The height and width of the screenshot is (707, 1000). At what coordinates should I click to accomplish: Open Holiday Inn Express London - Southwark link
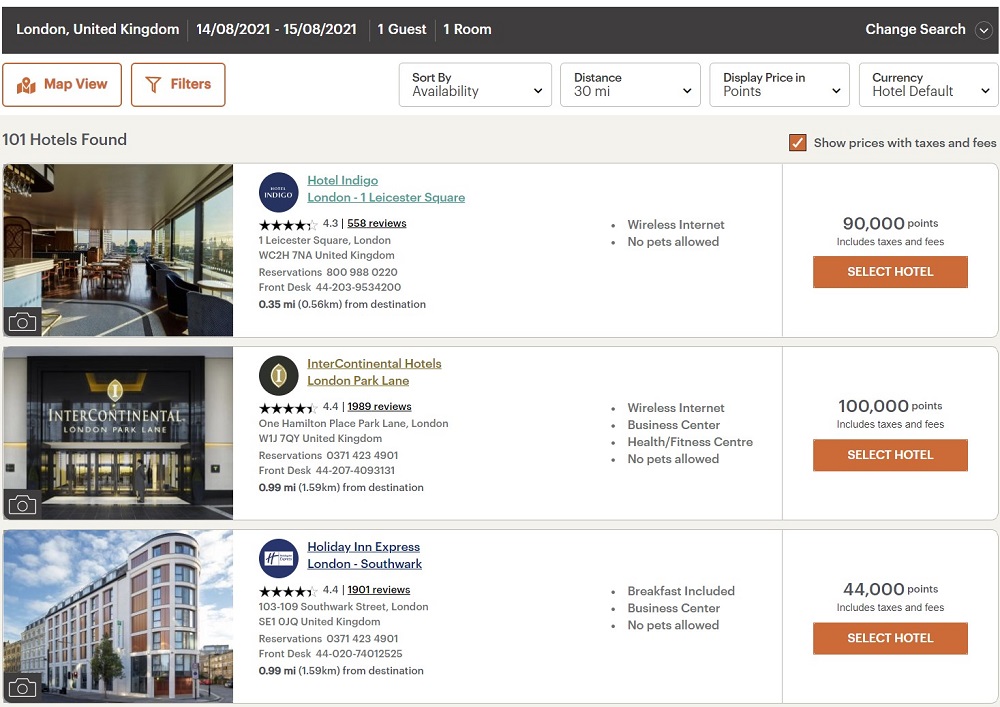pos(364,555)
